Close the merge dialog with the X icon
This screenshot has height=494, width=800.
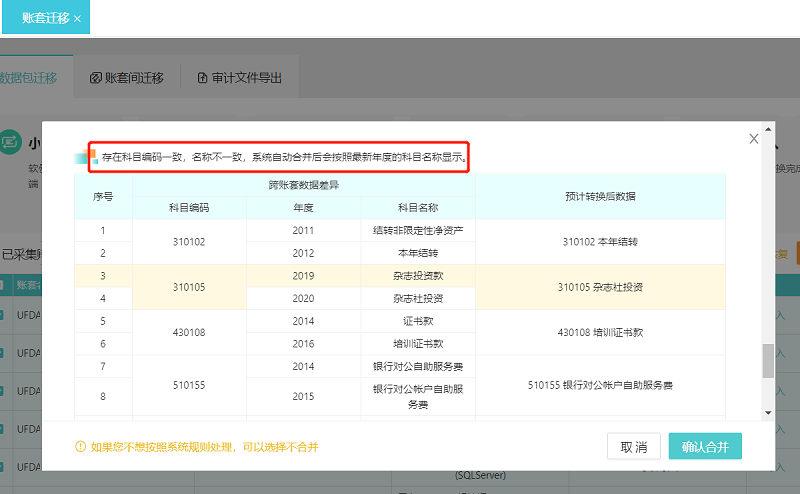tap(754, 139)
